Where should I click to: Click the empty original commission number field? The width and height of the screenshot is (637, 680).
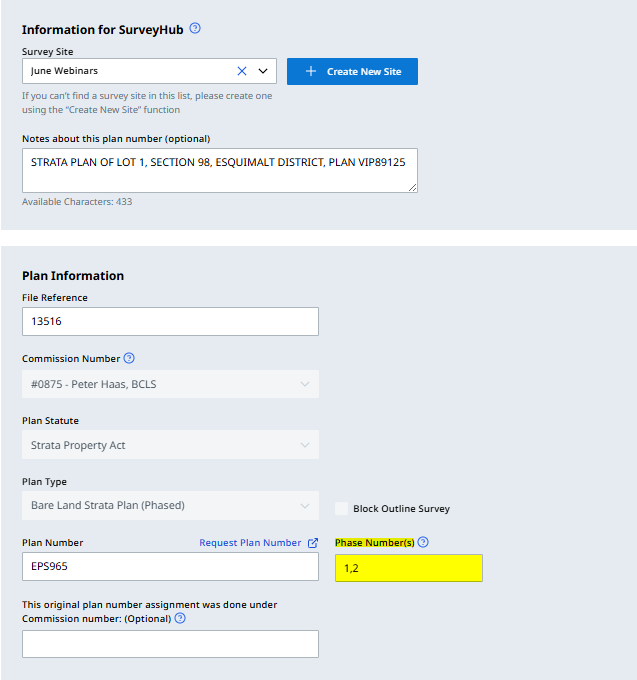pyautogui.click(x=170, y=644)
